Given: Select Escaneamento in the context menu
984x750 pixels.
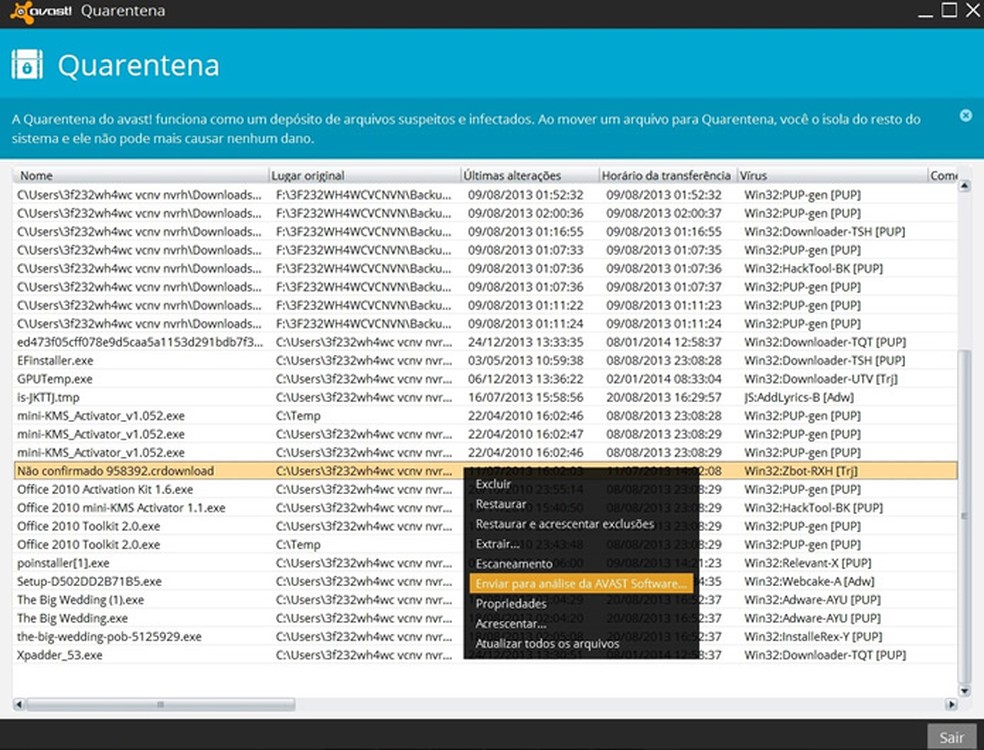Looking at the screenshot, I should click(x=514, y=564).
